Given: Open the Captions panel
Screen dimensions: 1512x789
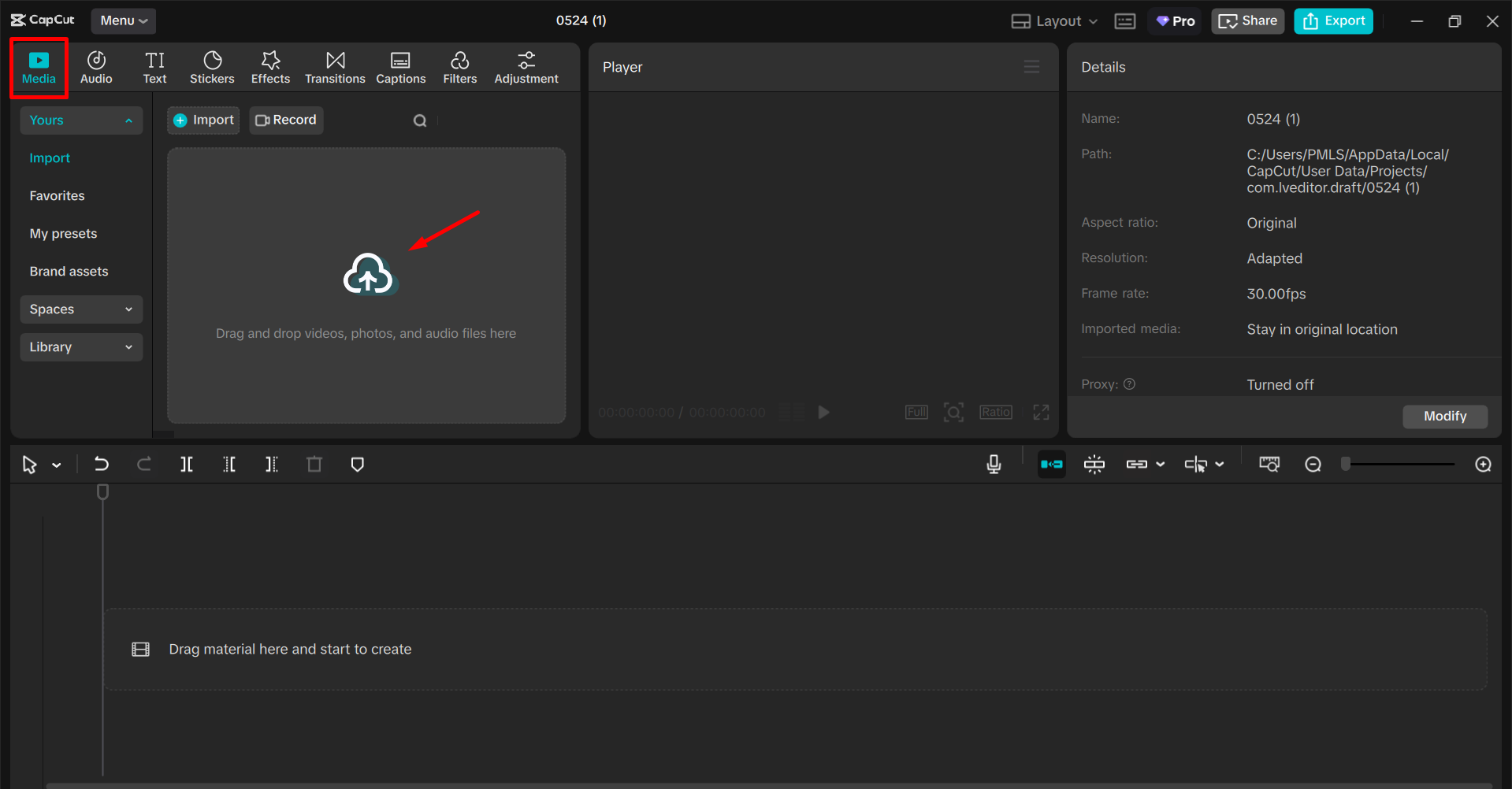Looking at the screenshot, I should click(400, 67).
